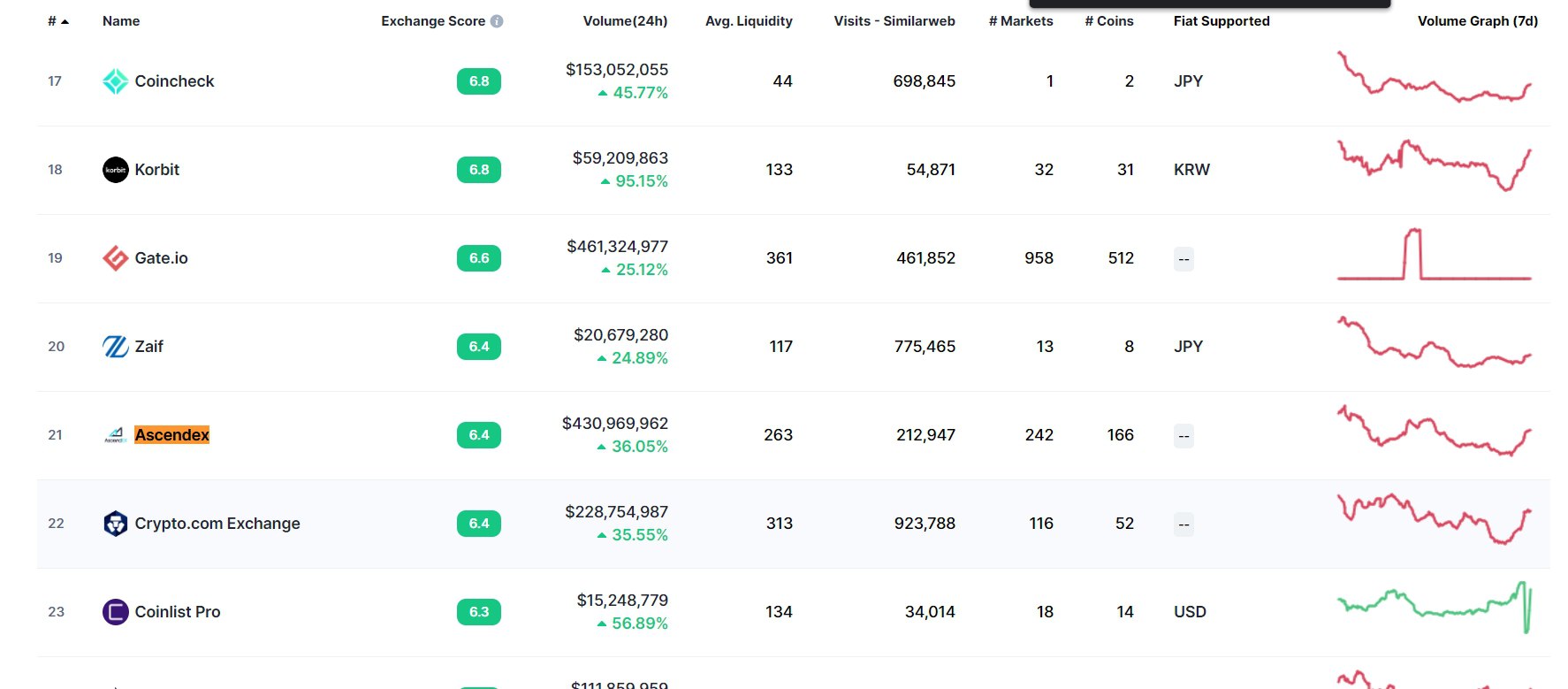Viewport: 1568px width, 689px height.
Task: Open Coinlist Pro green volume graph
Action: coord(1434,608)
